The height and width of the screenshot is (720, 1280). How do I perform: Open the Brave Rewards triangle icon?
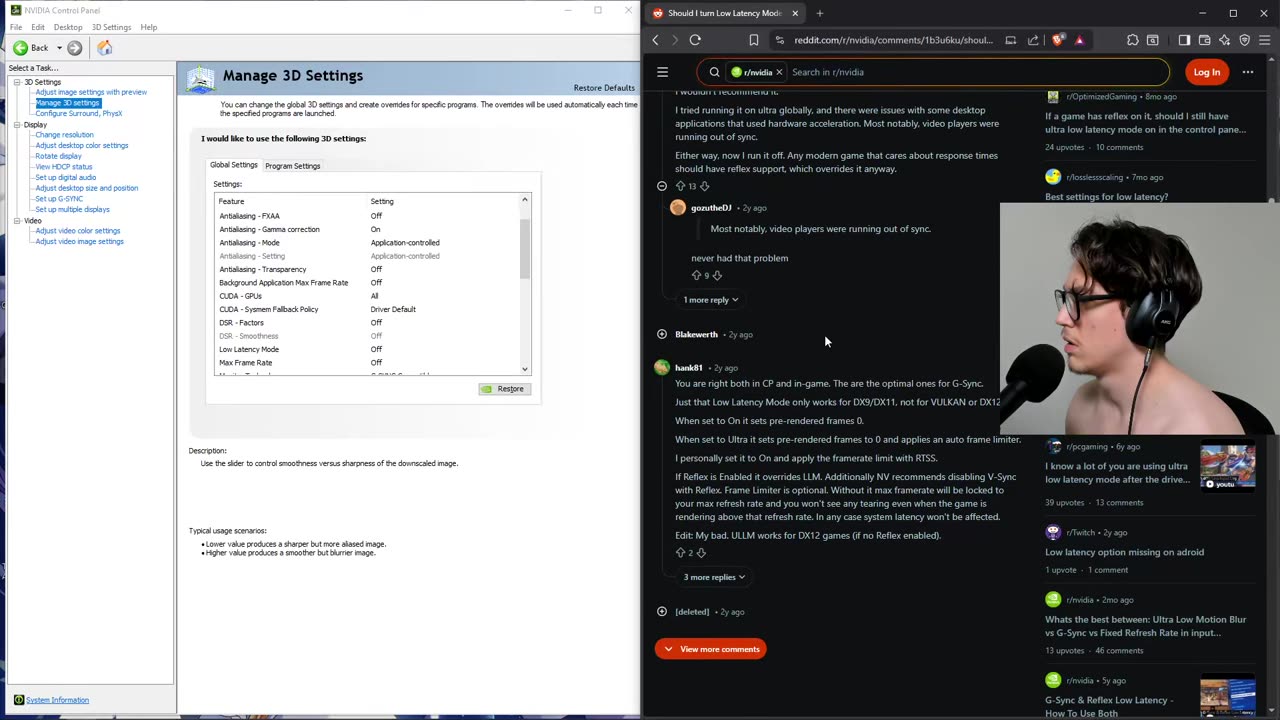pyautogui.click(x=1079, y=40)
